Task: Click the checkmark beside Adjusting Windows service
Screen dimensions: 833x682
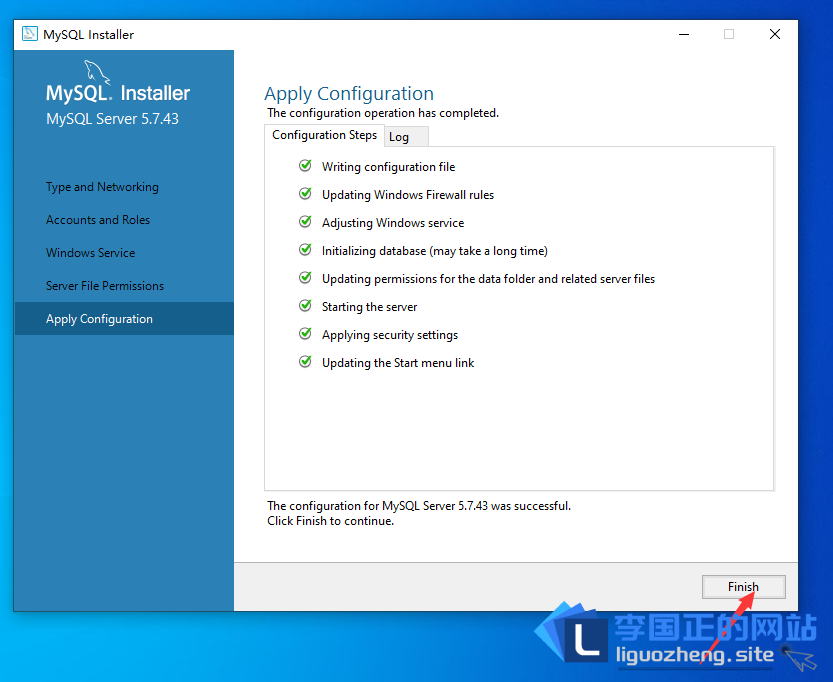Action: (x=305, y=221)
